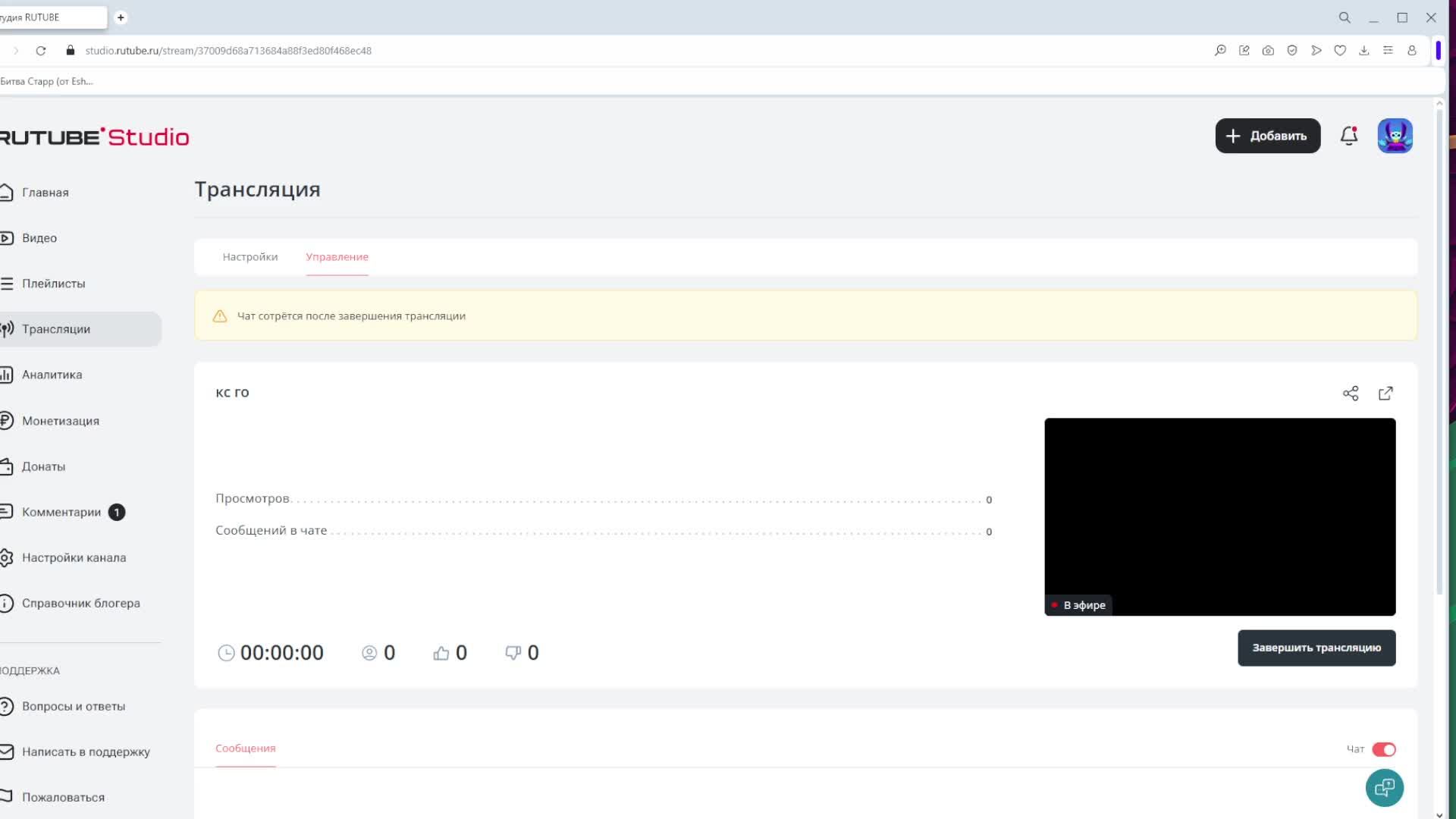Click the browser address bar URL
This screenshot has width=1456, height=819.
227,51
